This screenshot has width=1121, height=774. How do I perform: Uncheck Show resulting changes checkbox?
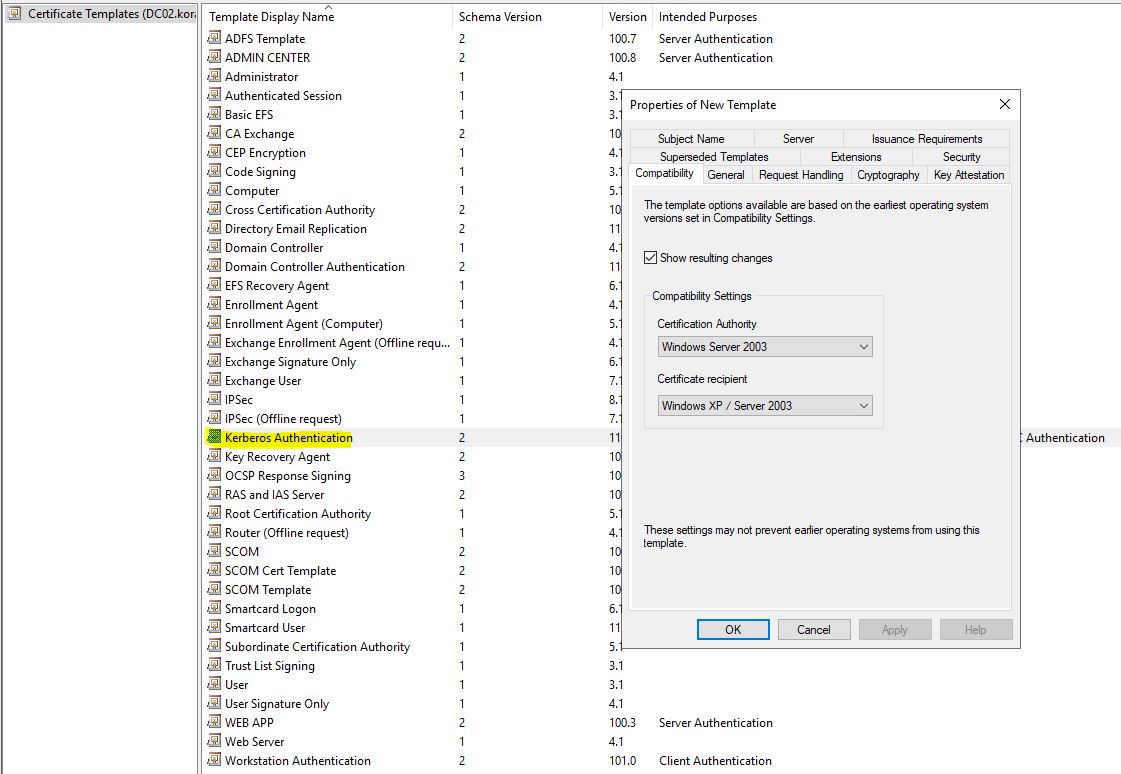click(x=651, y=258)
